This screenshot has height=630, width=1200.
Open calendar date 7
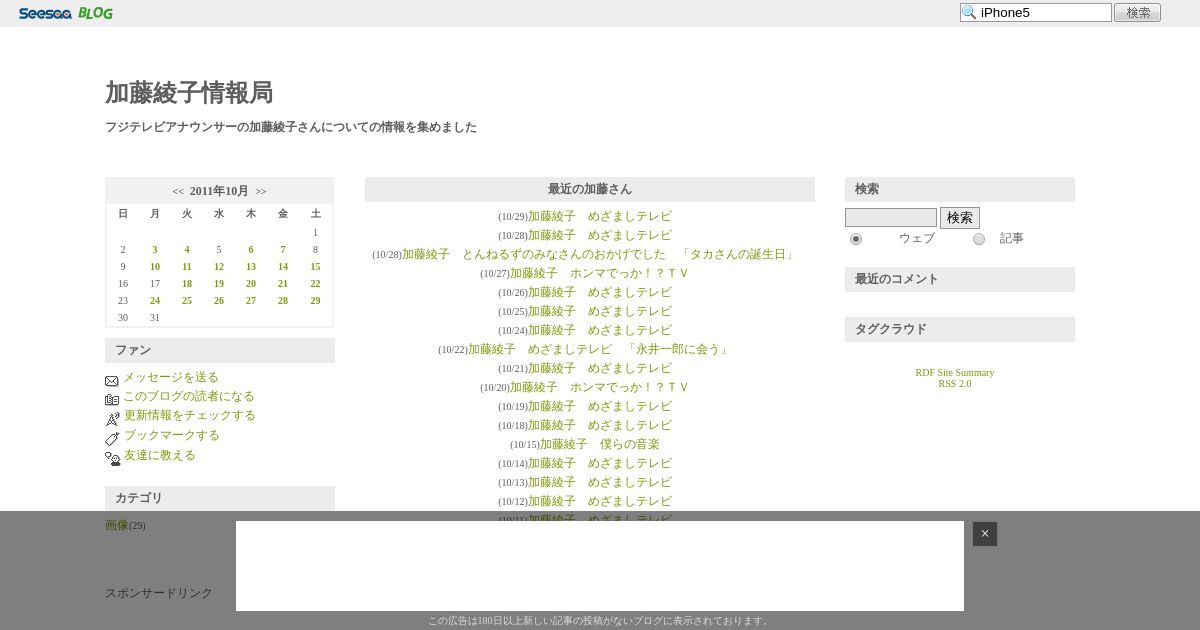[283, 250]
